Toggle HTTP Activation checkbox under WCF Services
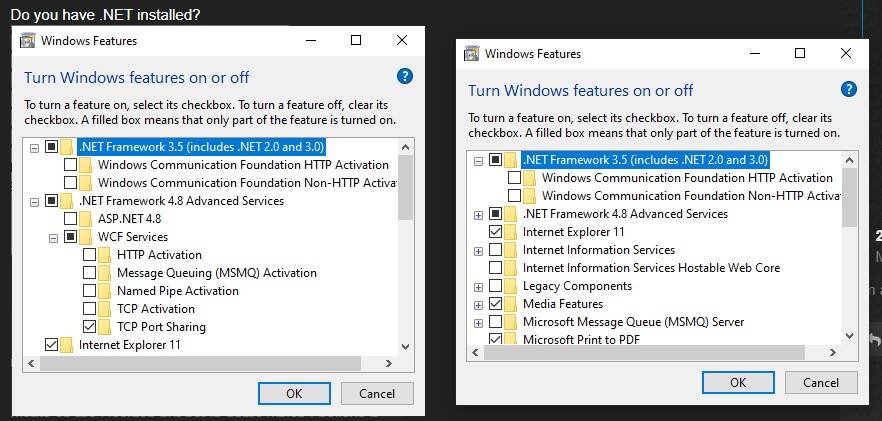The height and width of the screenshot is (421, 882). [x=89, y=255]
